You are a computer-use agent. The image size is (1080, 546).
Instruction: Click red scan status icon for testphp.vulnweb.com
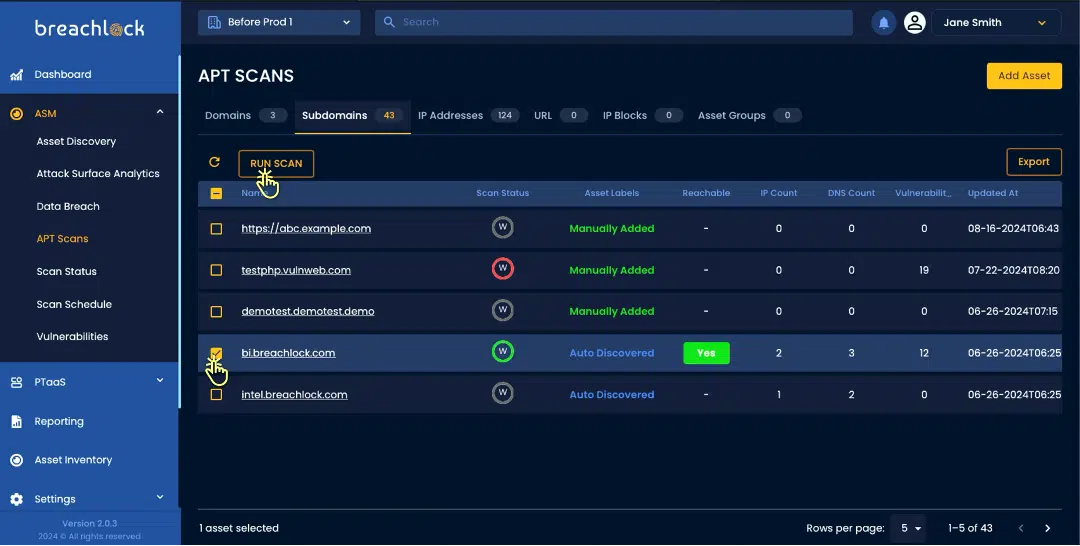tap(503, 269)
